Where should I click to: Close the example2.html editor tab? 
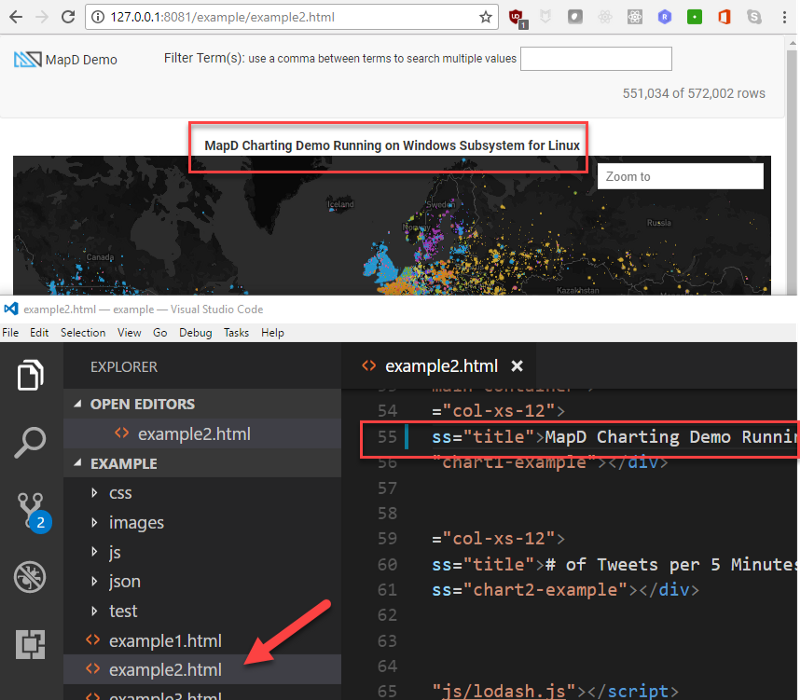tap(517, 366)
